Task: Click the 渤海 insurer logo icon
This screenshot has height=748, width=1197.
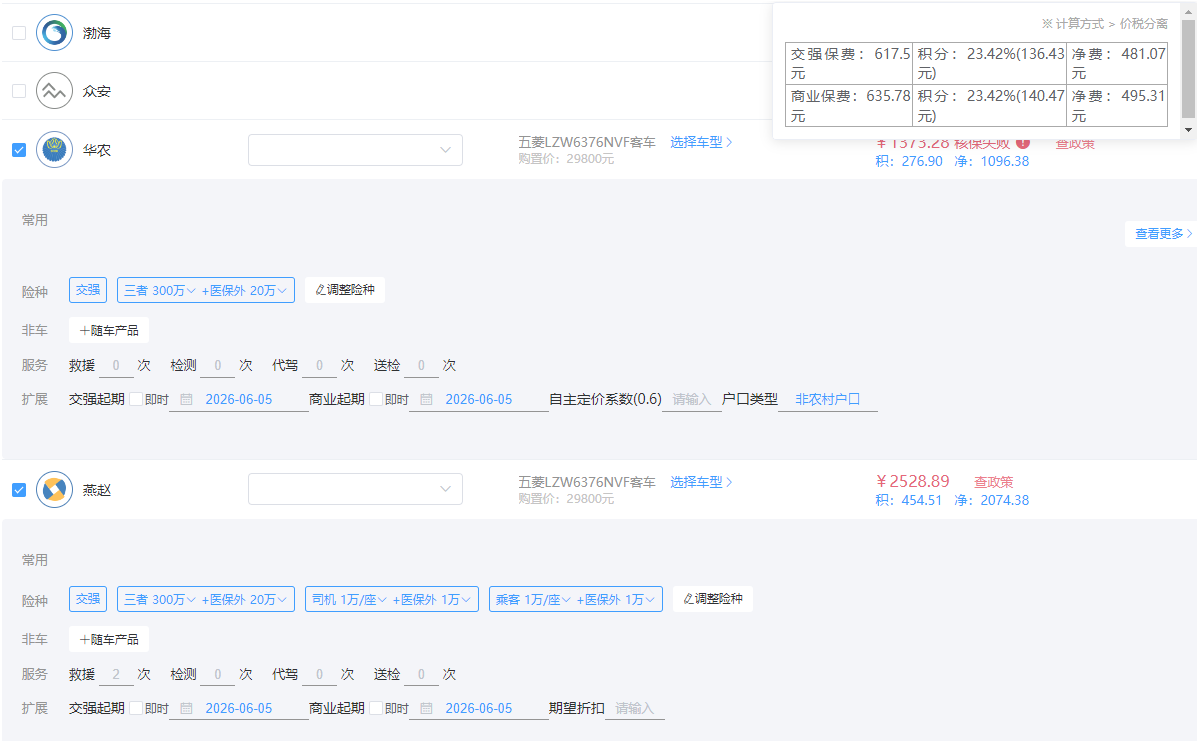Action: click(x=54, y=33)
